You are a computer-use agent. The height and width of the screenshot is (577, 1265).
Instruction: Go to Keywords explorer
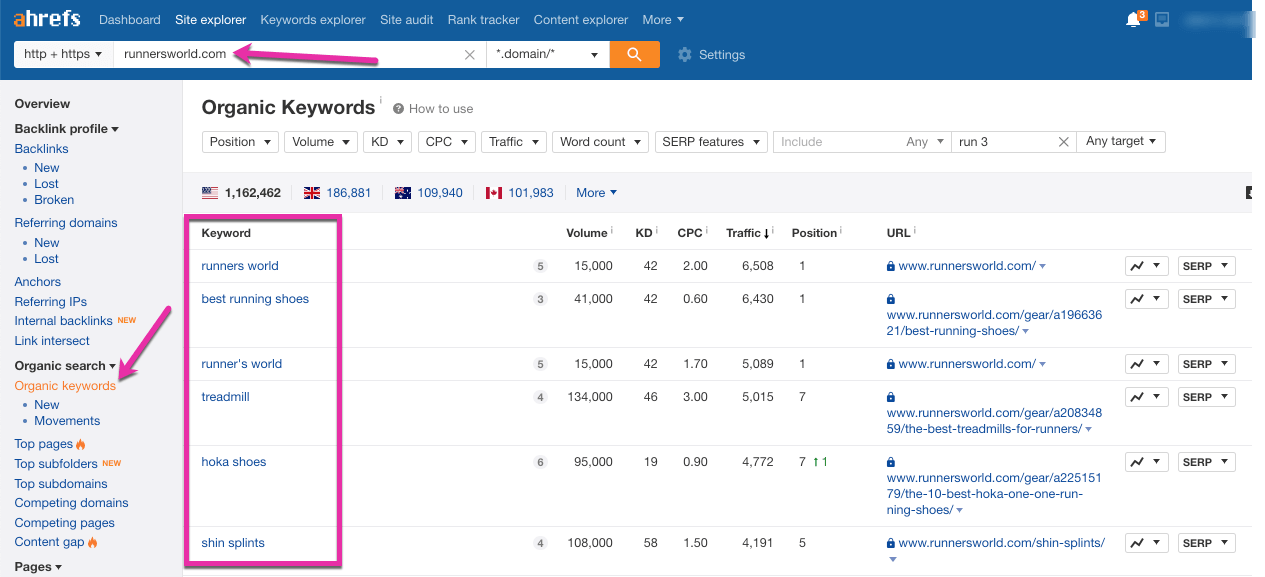[313, 20]
